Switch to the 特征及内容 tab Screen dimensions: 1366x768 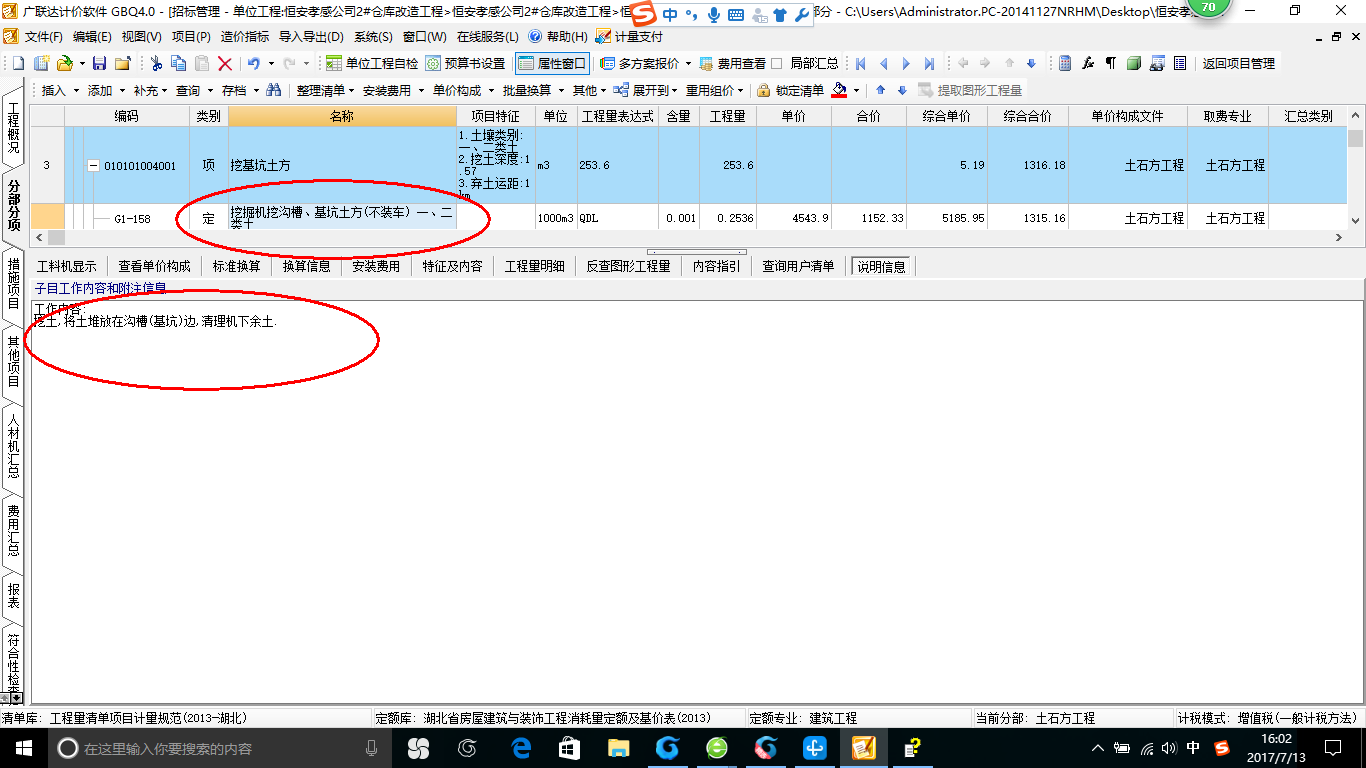pyautogui.click(x=452, y=266)
